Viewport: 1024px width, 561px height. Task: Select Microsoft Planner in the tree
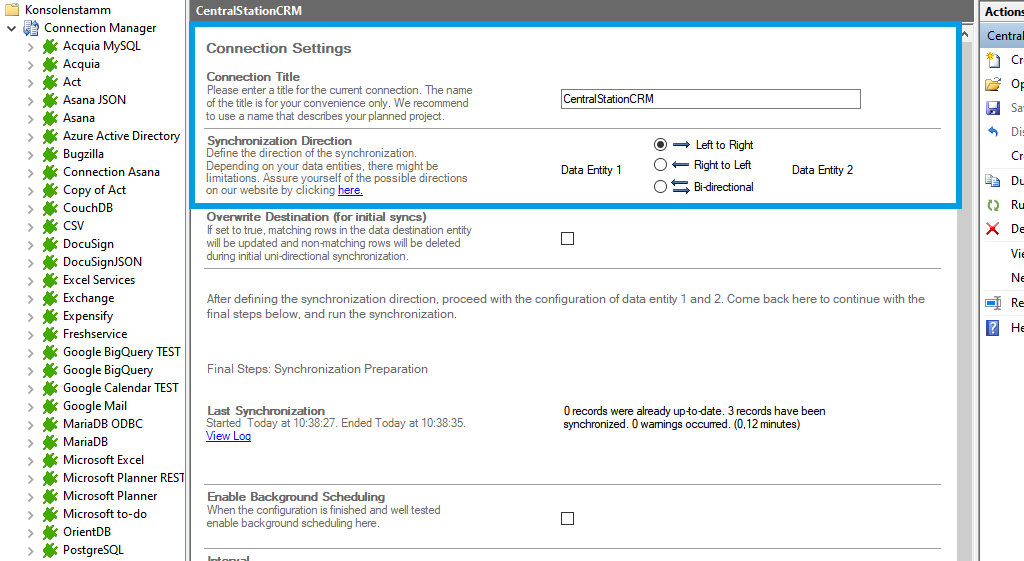pyautogui.click(x=110, y=496)
